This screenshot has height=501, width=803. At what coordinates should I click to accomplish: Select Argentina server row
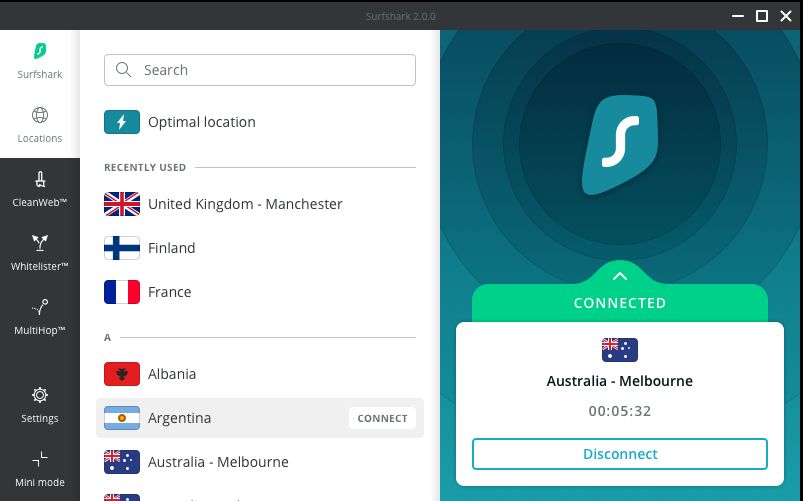pos(260,418)
